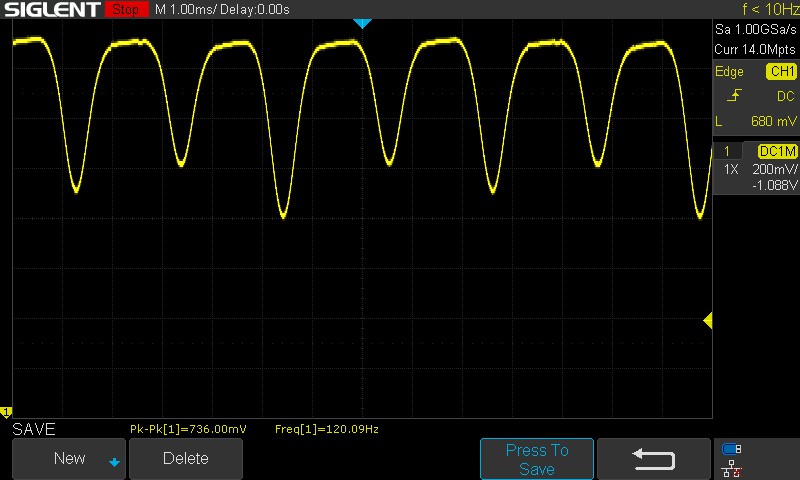
Task: Click the blue arrow on the New button
Action: tap(114, 463)
